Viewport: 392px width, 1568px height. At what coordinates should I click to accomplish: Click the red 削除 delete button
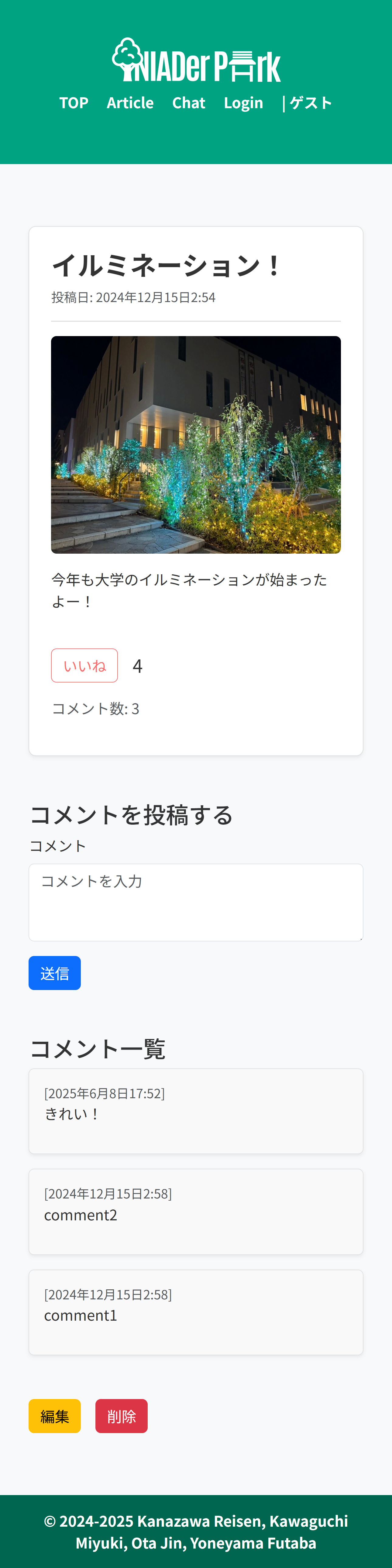pos(122,1416)
